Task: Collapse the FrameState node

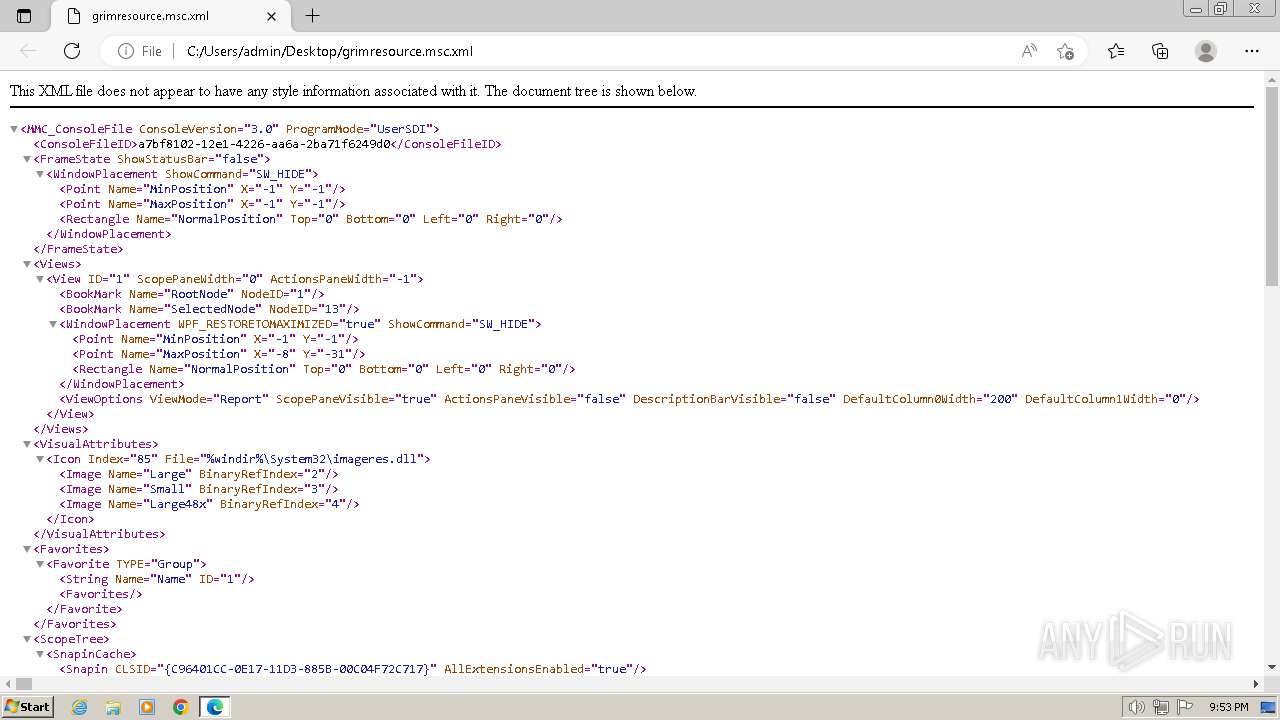Action: pyautogui.click(x=27, y=159)
